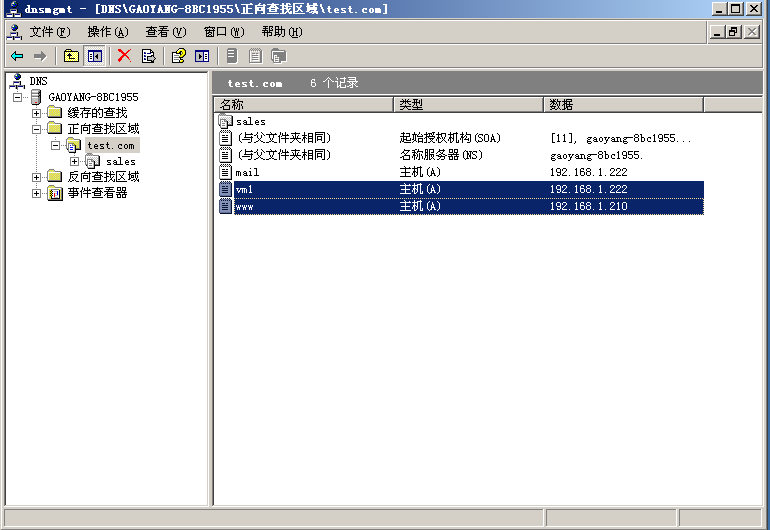The width and height of the screenshot is (770, 530).
Task: Select the test.com tree item label
Action: 111,145
